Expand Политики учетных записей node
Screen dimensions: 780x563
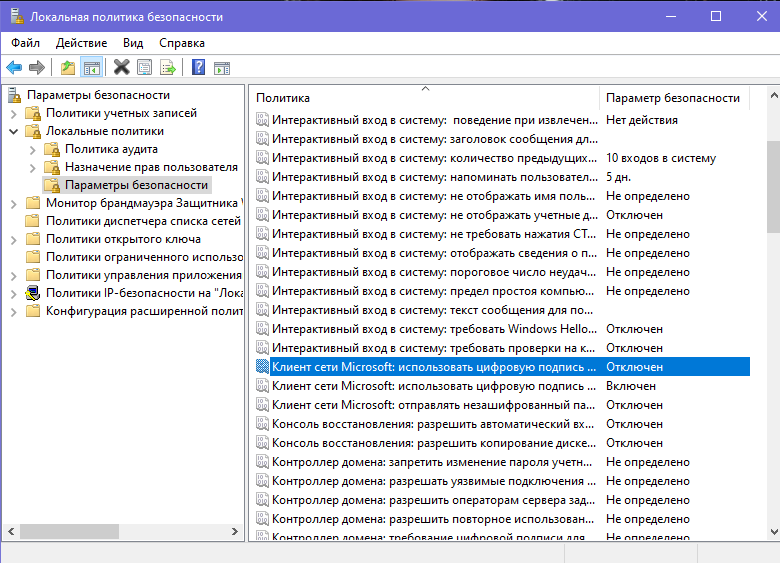[14, 114]
